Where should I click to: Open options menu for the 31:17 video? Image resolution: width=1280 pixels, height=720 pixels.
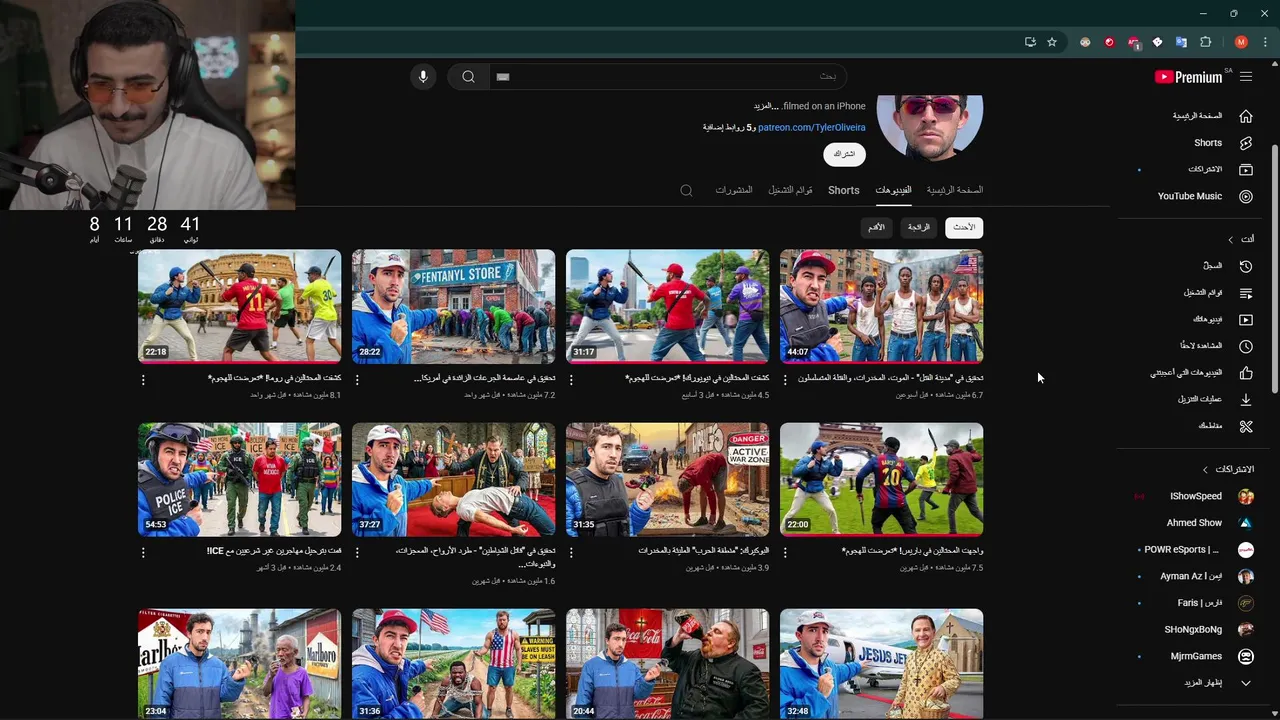click(x=571, y=380)
